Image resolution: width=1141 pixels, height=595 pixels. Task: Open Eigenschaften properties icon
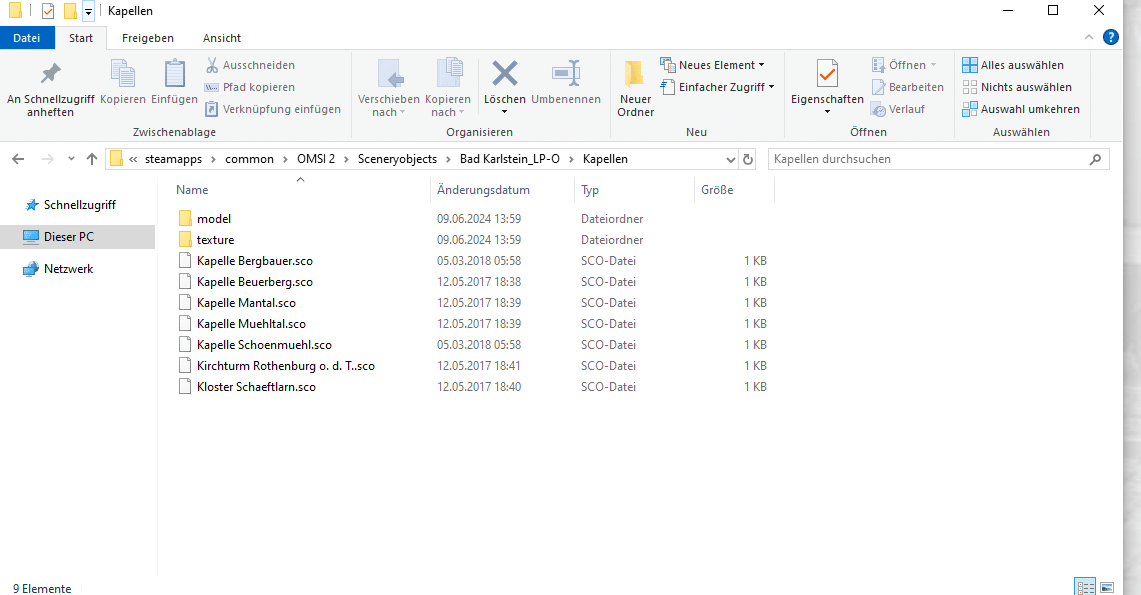point(826,75)
